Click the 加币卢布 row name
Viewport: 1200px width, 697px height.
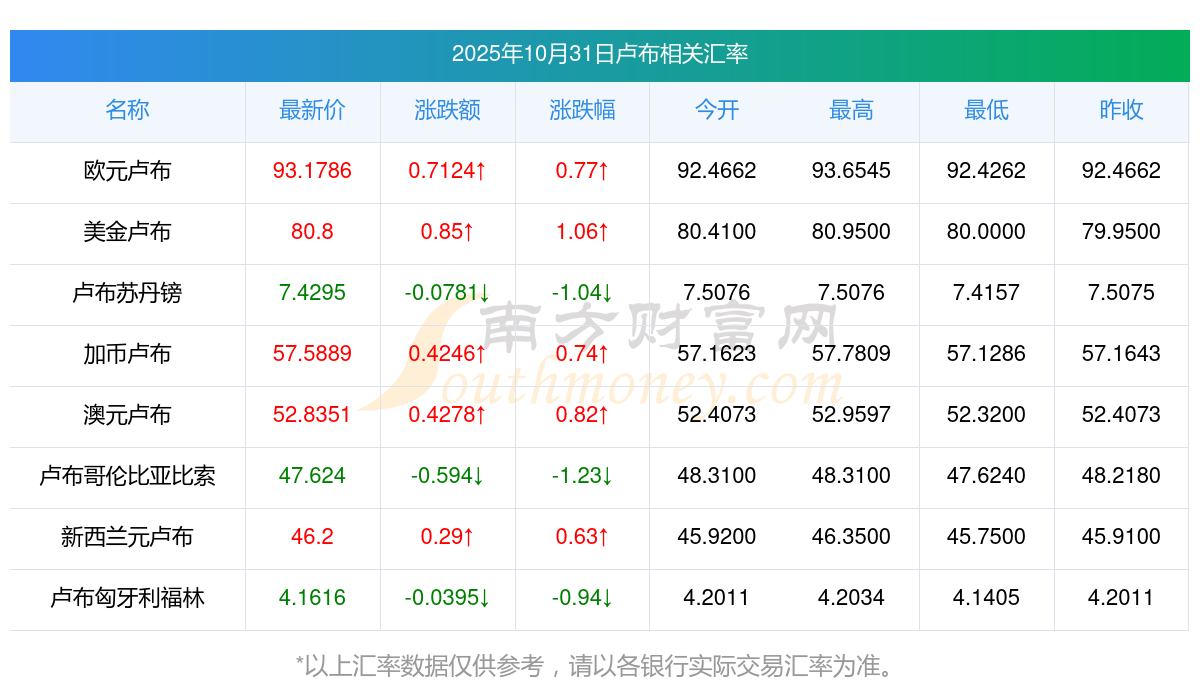pyautogui.click(x=127, y=354)
